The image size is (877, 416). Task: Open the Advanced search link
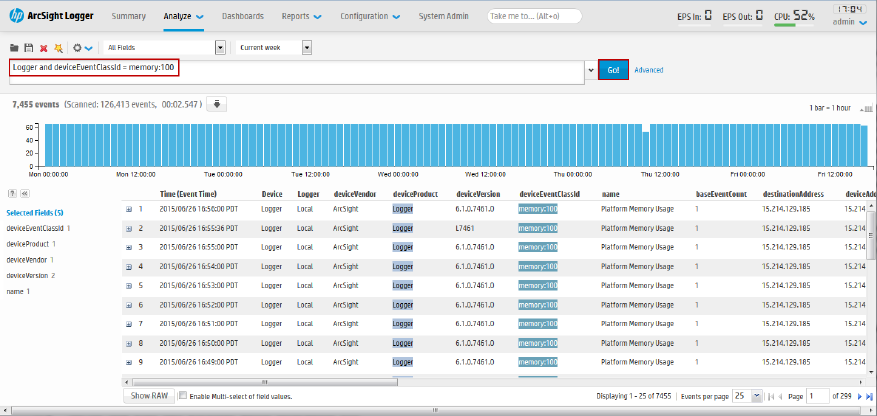point(648,70)
